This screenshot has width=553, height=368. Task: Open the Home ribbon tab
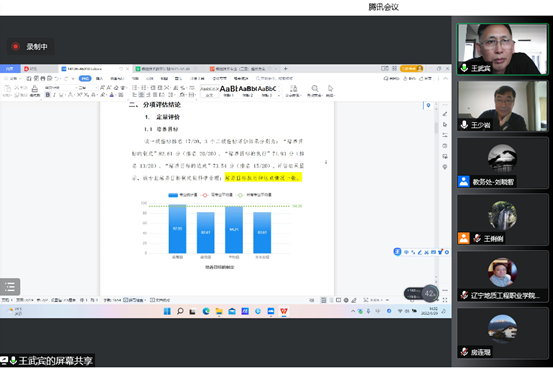85,78
